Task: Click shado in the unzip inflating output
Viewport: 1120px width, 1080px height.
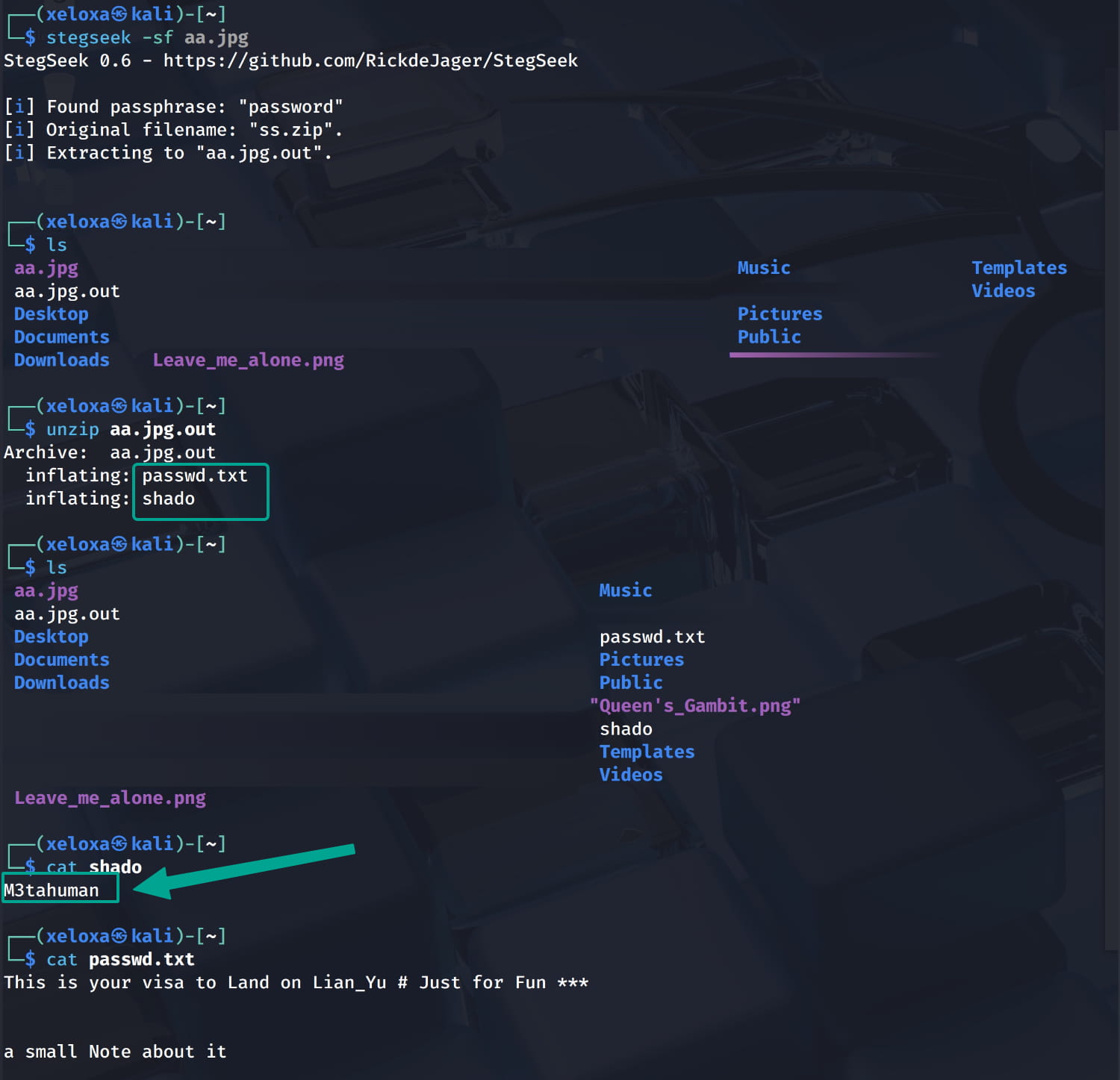Action: [168, 499]
